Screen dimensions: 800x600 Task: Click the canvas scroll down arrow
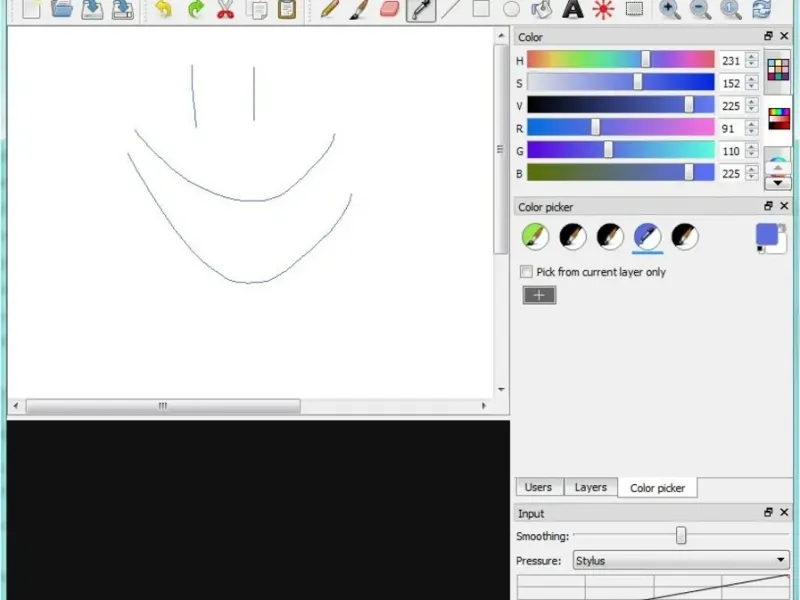tap(501, 389)
